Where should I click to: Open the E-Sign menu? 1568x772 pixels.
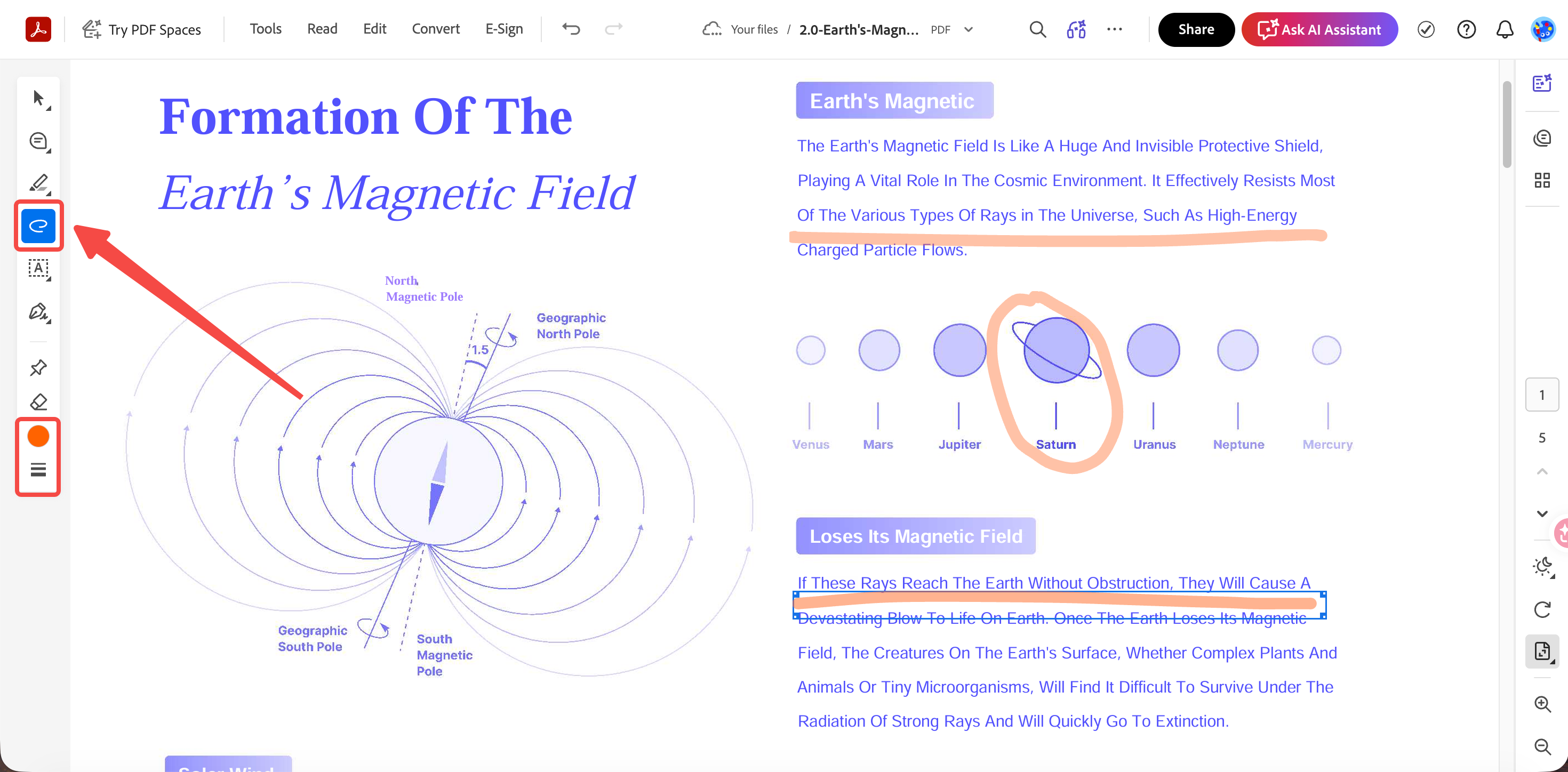[504, 29]
